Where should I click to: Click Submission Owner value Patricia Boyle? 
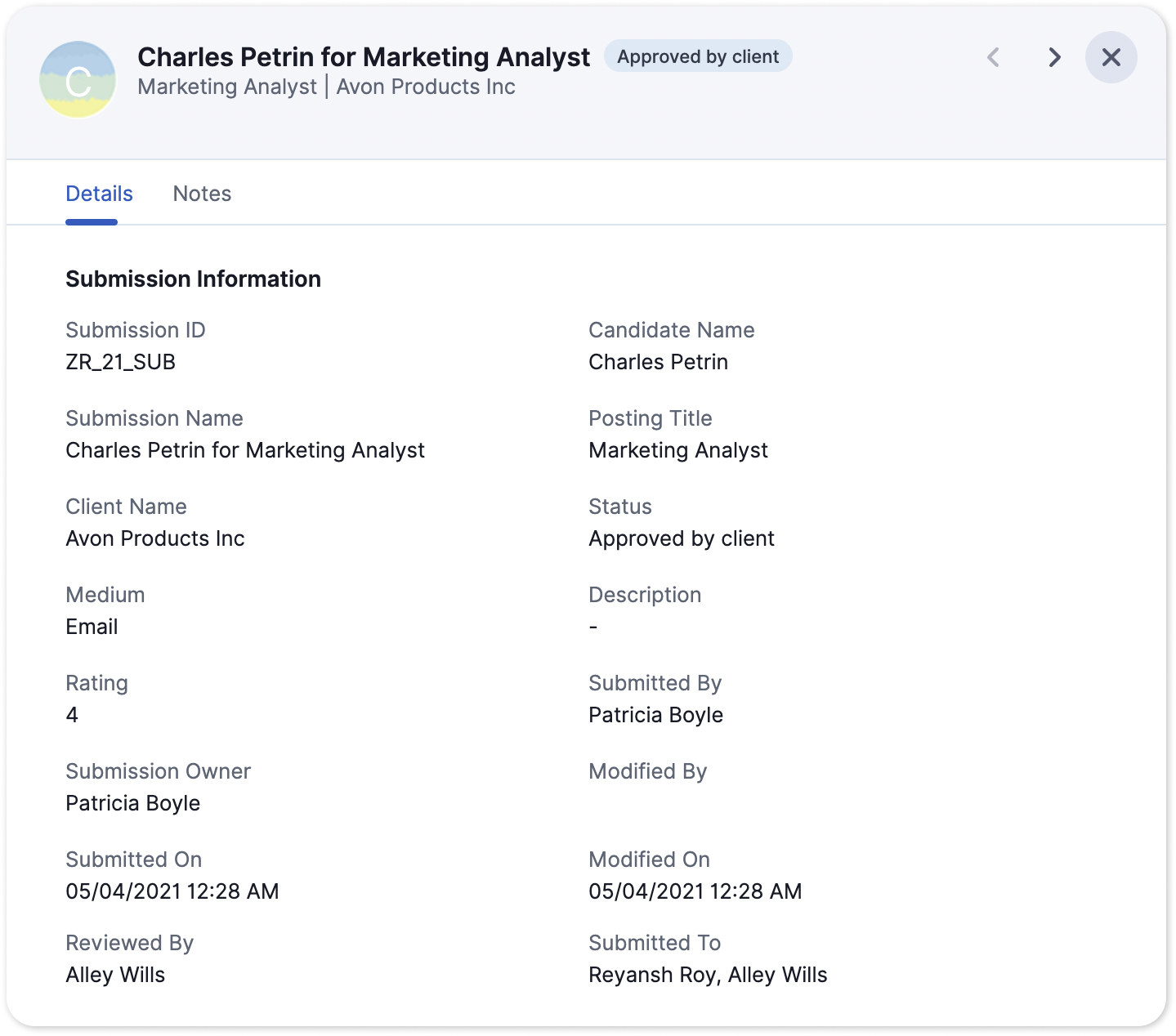[x=133, y=803]
